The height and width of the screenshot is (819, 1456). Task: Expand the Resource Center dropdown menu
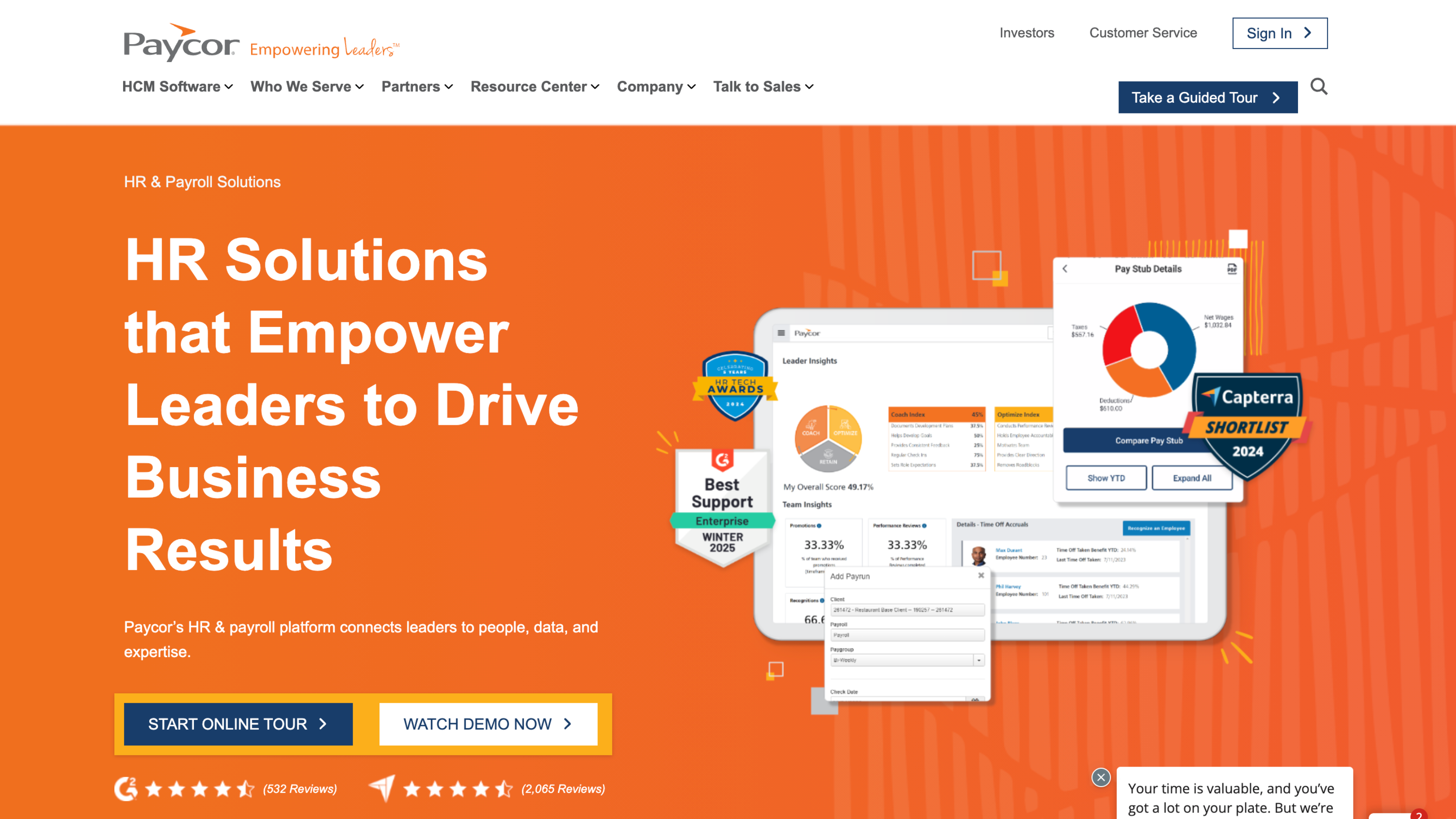tap(535, 87)
